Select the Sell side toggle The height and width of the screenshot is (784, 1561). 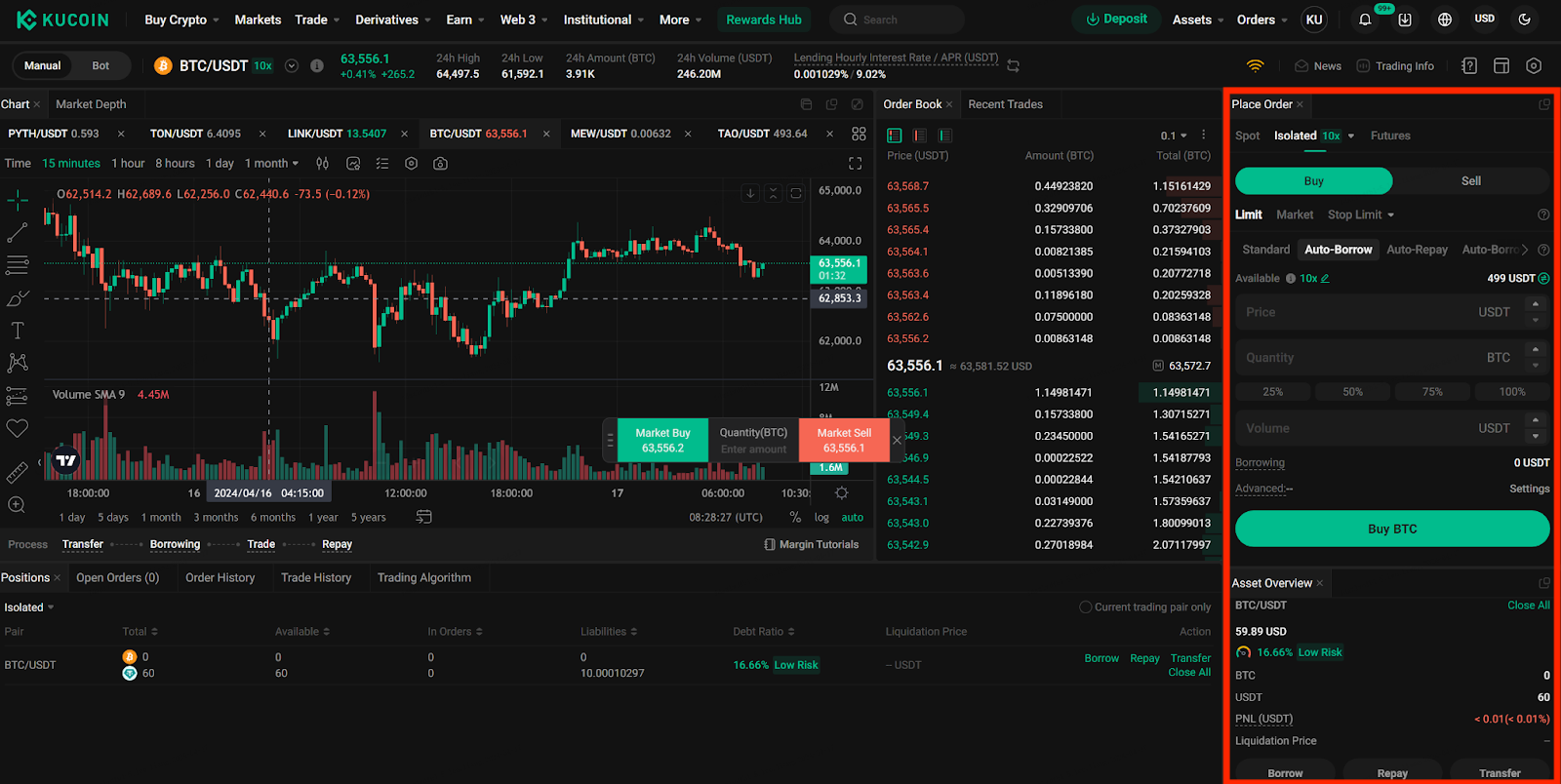click(x=1471, y=181)
